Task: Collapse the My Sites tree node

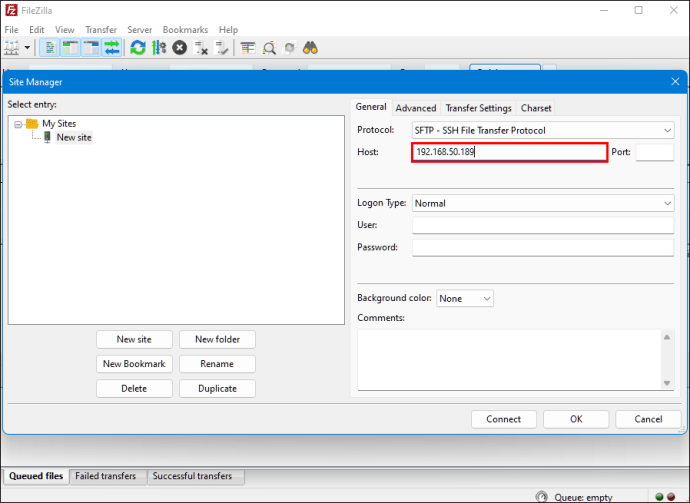Action: [18, 125]
